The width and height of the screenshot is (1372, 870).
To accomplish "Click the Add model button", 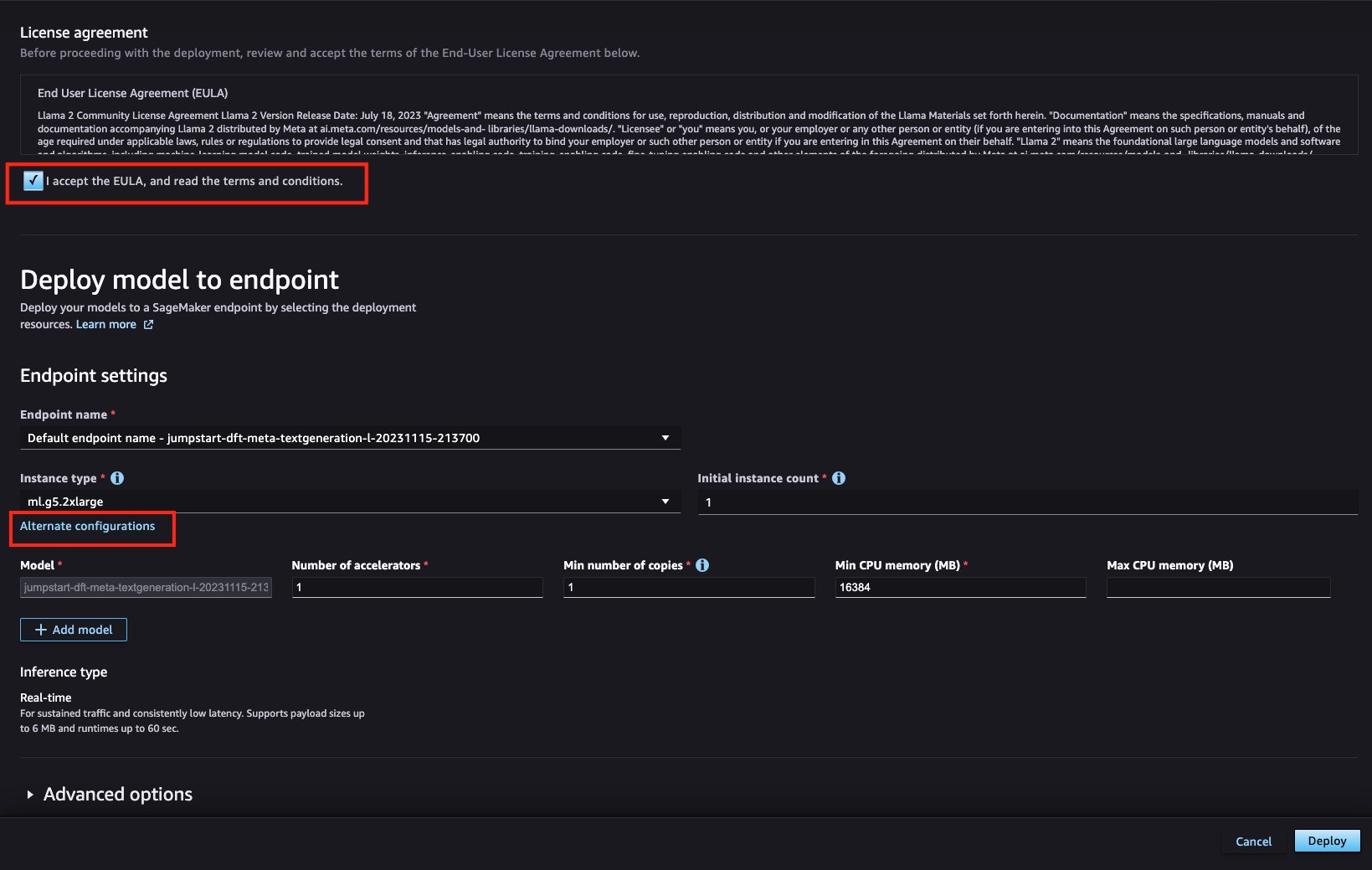I will [74, 630].
